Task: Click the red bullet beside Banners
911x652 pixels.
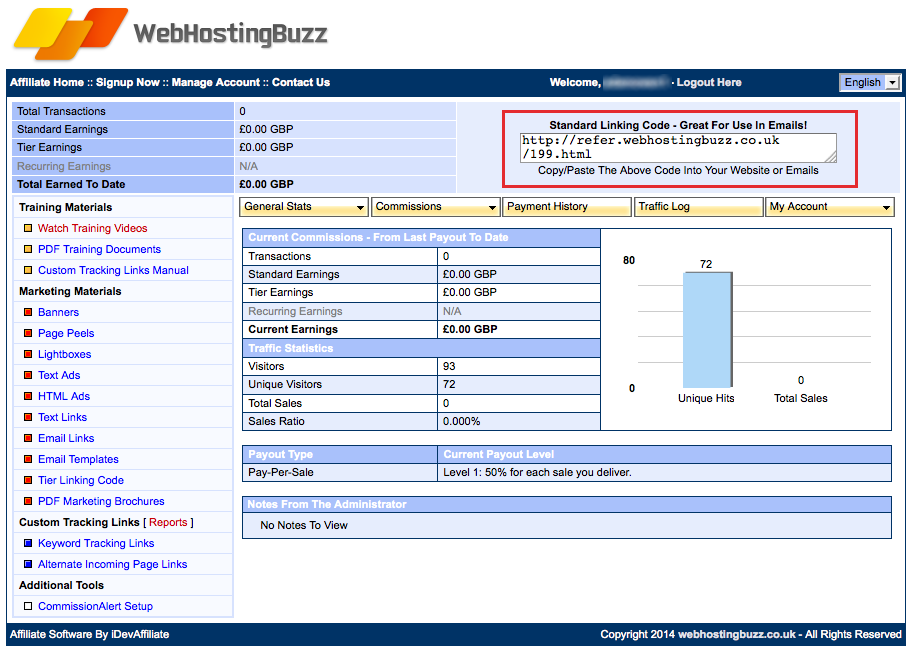Action: coord(28,312)
